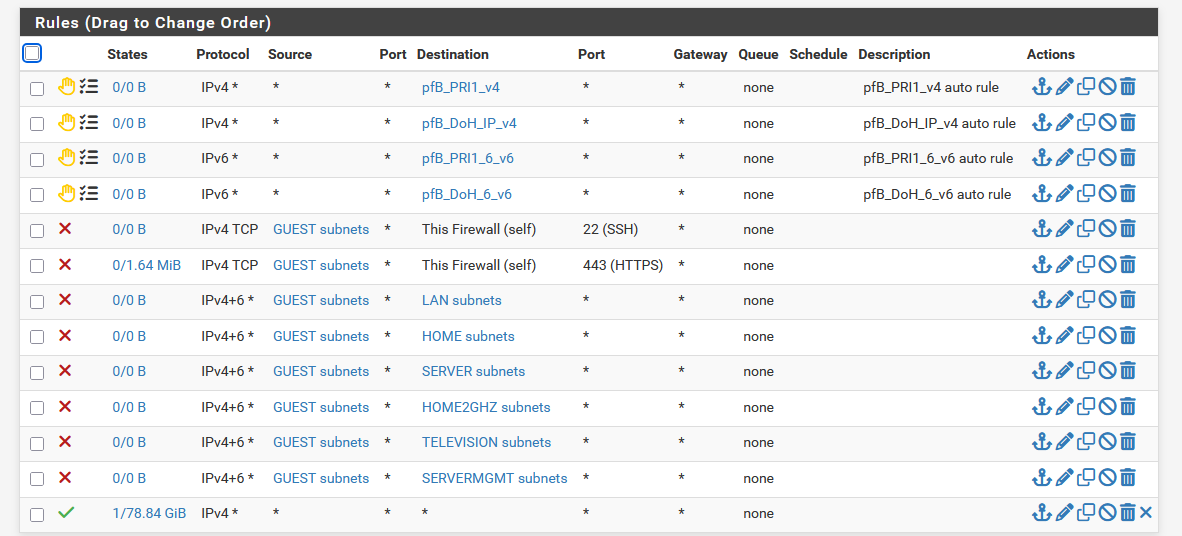
Task: Select the checkbox for SERVER subnets rule
Action: (37, 372)
